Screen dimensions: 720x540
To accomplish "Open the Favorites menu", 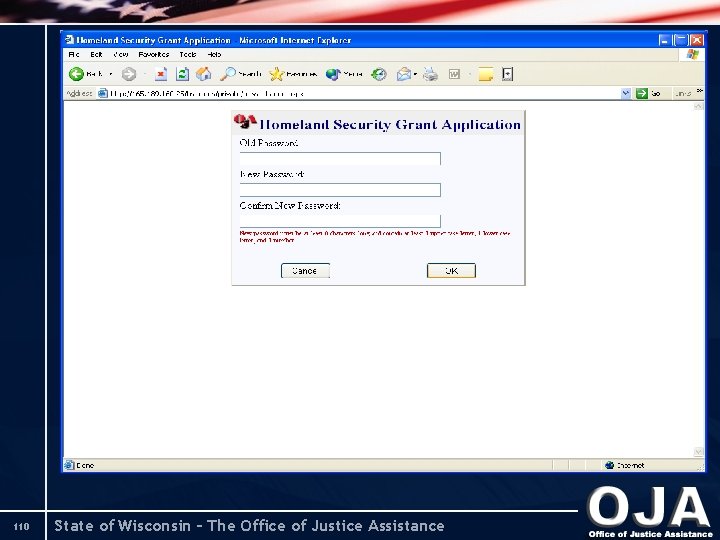I will pyautogui.click(x=154, y=55).
